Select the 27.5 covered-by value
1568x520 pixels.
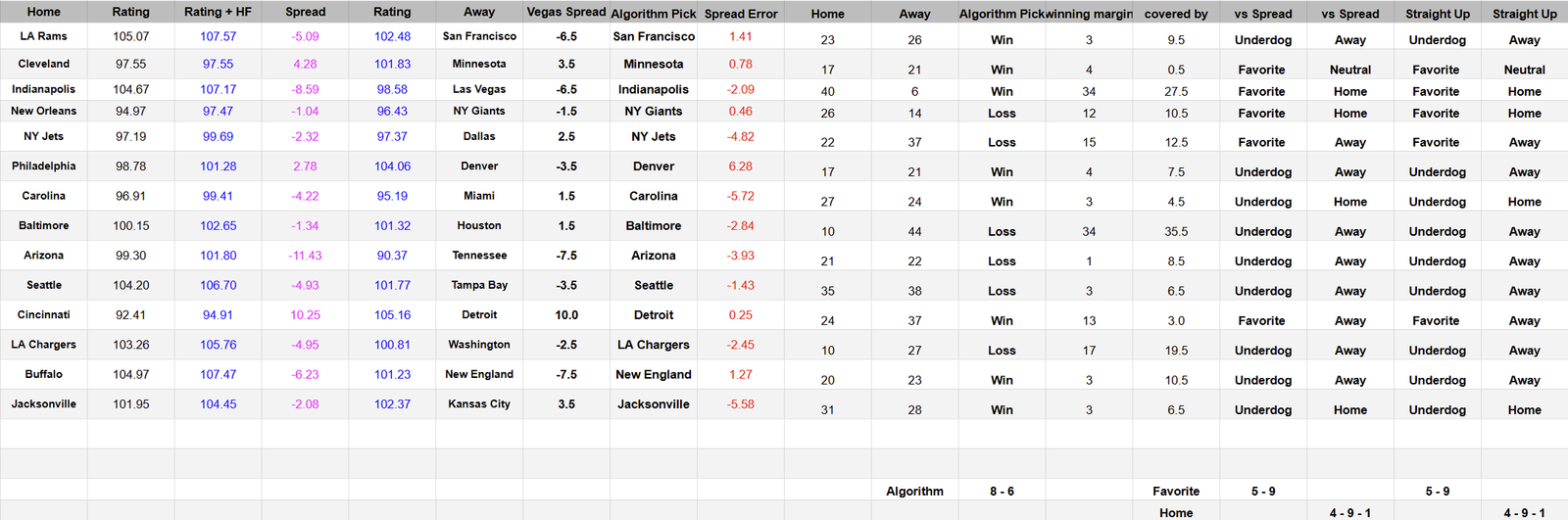coord(1176,92)
